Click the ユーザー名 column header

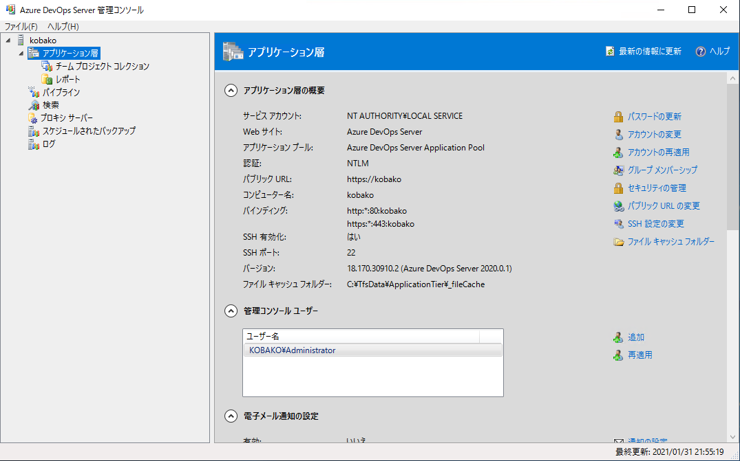tap(362, 336)
